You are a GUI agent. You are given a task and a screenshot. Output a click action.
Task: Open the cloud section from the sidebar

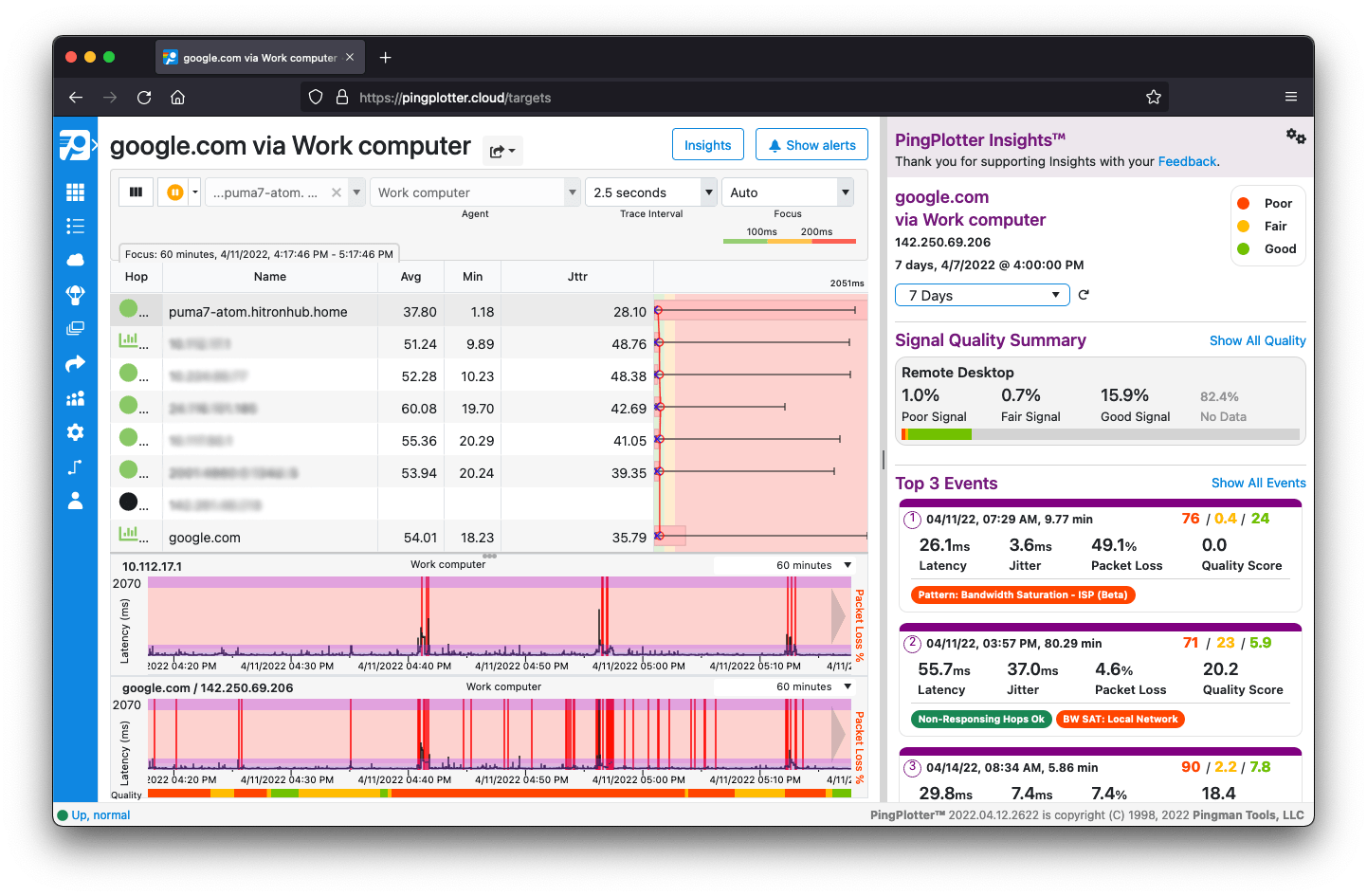76,259
